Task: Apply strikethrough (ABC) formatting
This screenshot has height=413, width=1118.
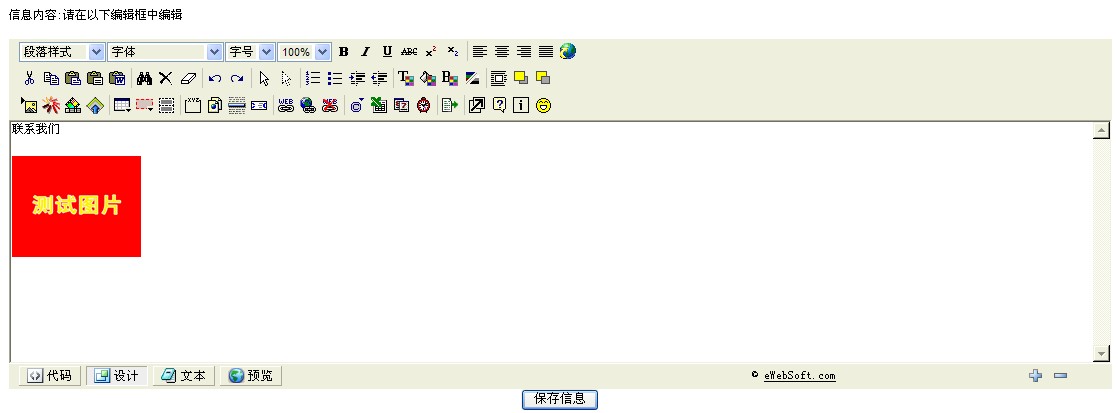Action: point(409,51)
